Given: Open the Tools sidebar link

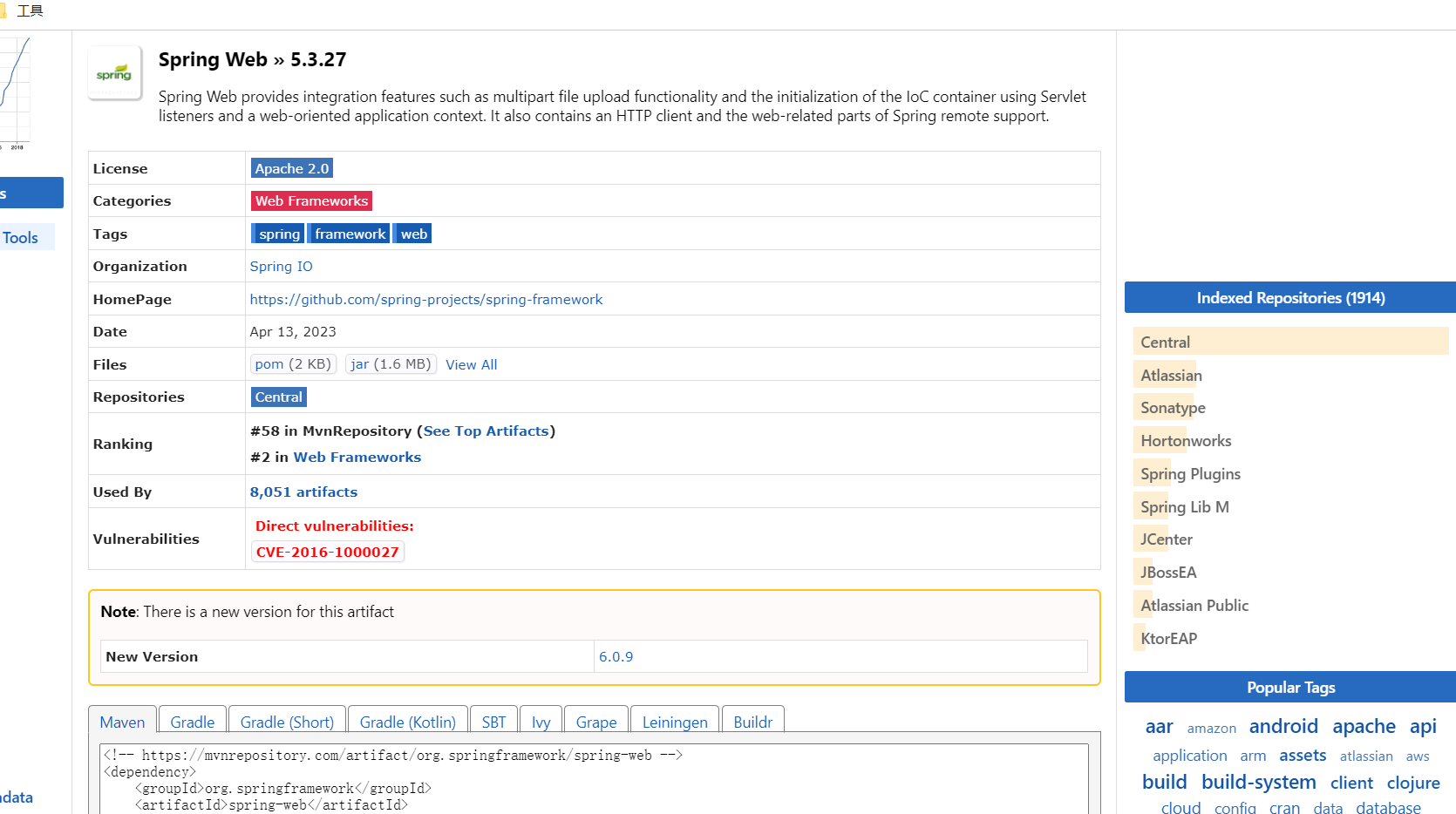Looking at the screenshot, I should point(20,237).
